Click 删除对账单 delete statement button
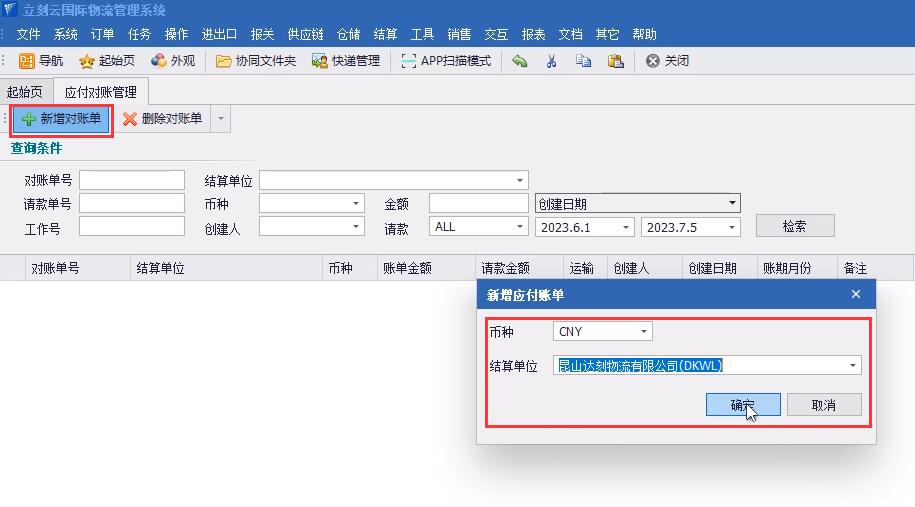This screenshot has width=915, height=507. coord(162,119)
